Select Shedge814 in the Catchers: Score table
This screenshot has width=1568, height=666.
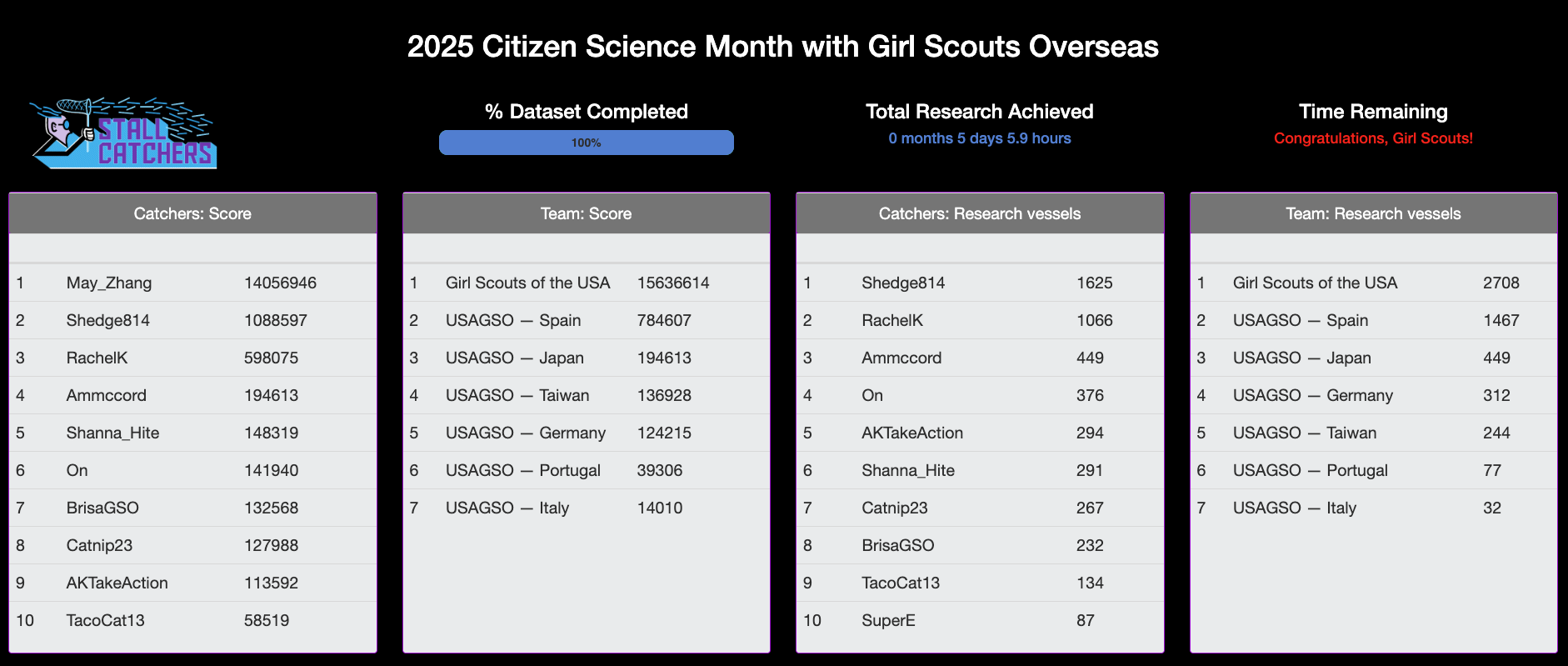[x=108, y=320]
